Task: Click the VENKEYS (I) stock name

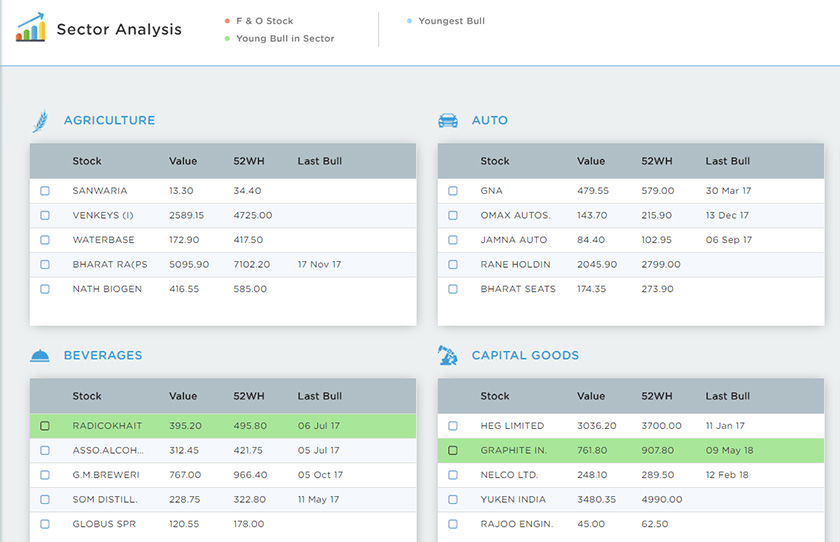Action: coord(103,215)
